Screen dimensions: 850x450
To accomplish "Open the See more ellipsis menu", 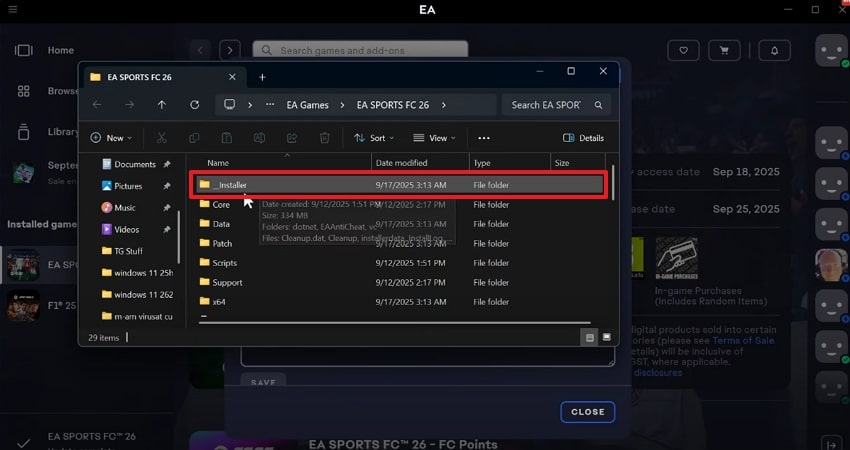I will coord(484,138).
